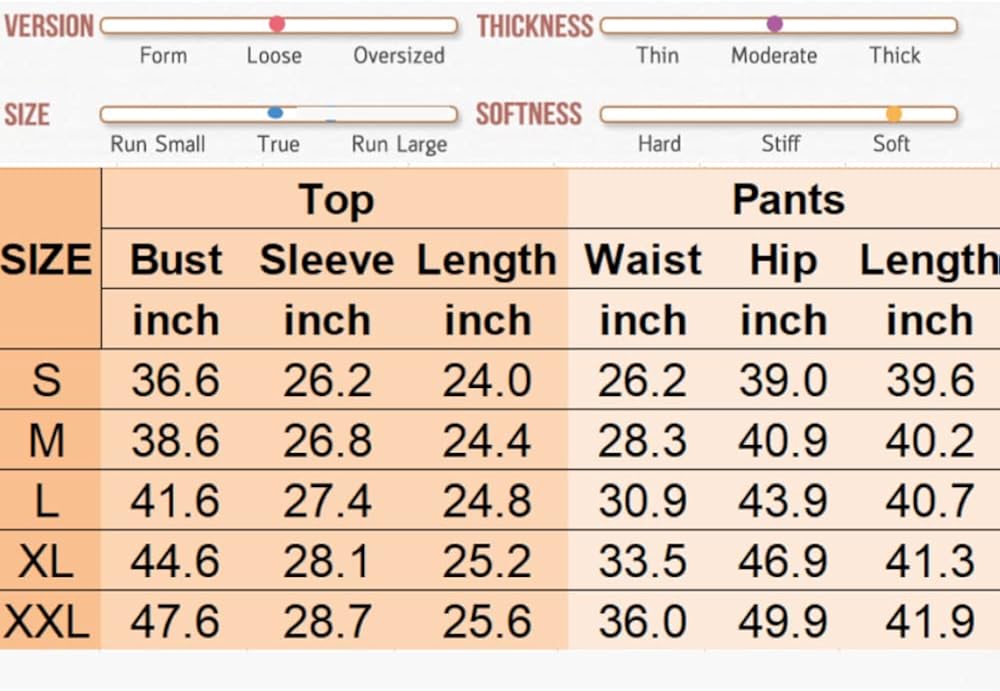Click the purple Thickness slider dot
The image size is (1000, 691).
[774, 24]
